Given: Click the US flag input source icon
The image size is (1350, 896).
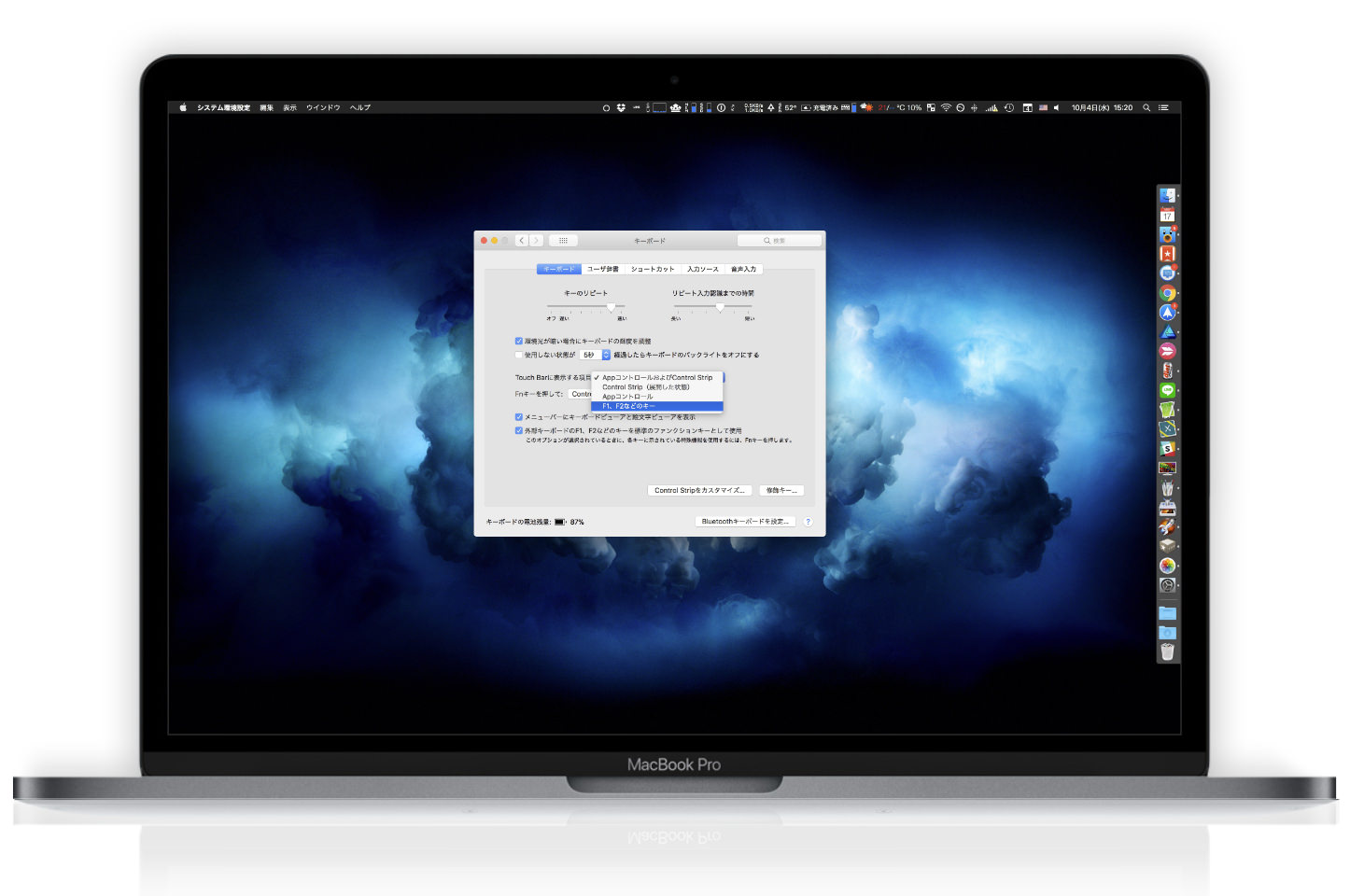Looking at the screenshot, I should click(x=1043, y=107).
